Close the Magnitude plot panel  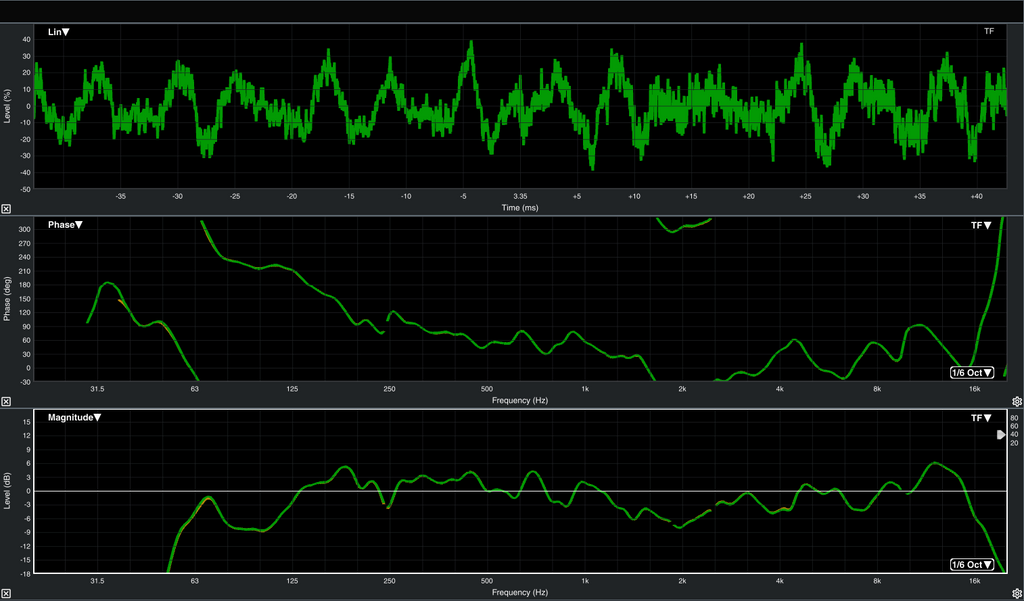[6, 594]
